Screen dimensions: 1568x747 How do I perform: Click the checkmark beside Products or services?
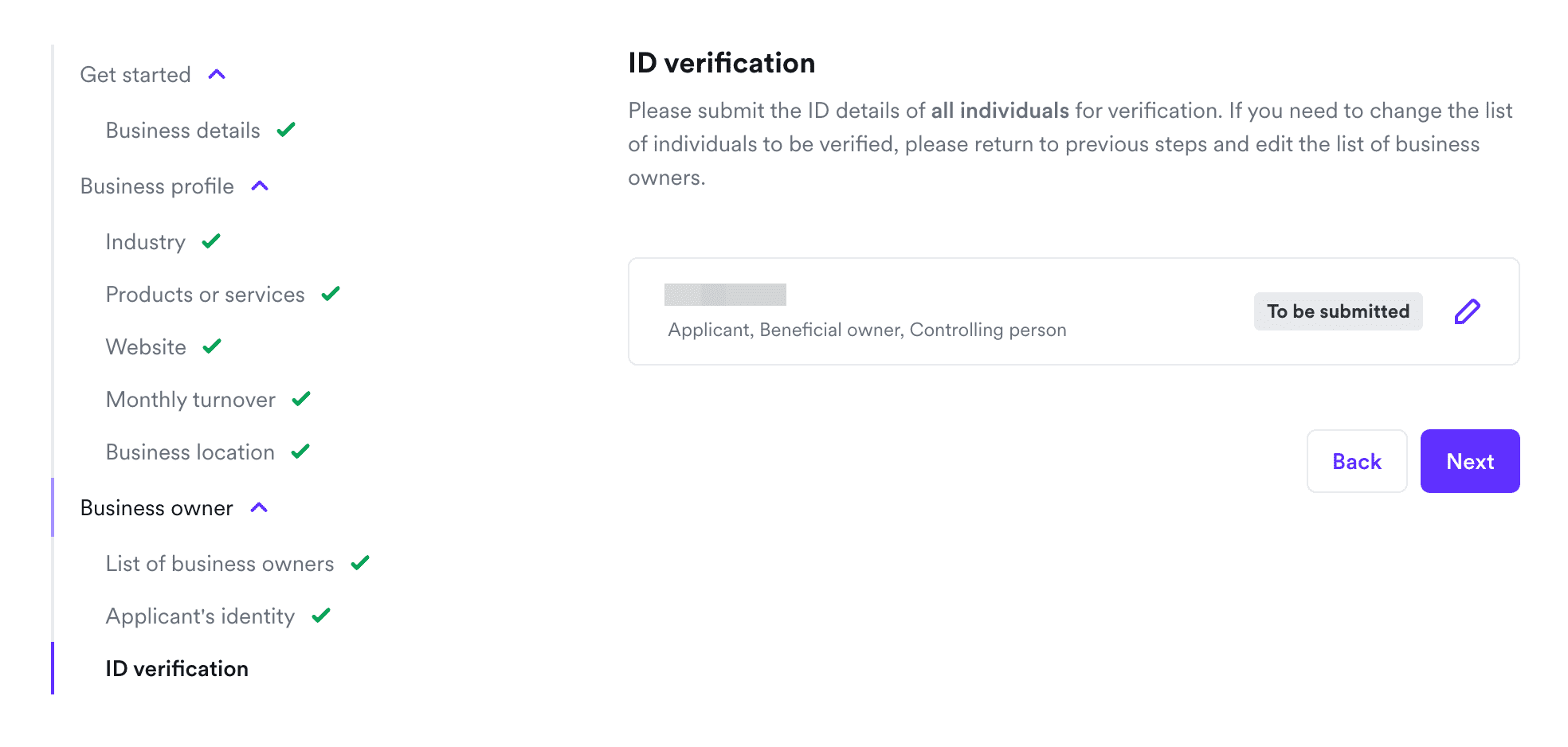(x=331, y=294)
